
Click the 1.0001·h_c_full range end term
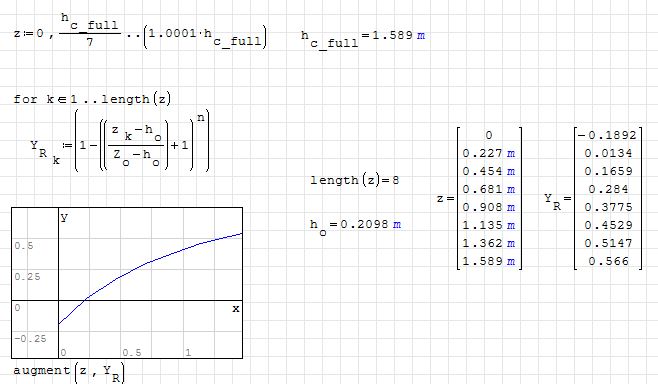point(205,37)
